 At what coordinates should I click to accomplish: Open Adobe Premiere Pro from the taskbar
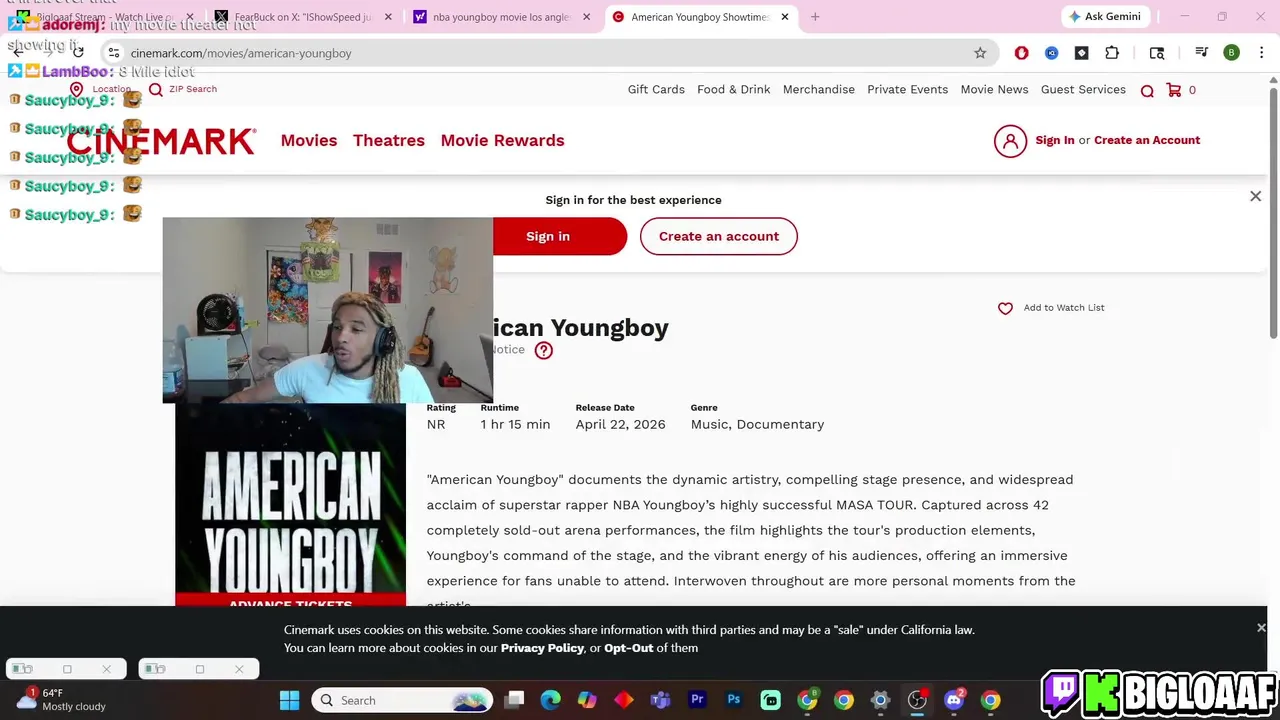(x=697, y=700)
